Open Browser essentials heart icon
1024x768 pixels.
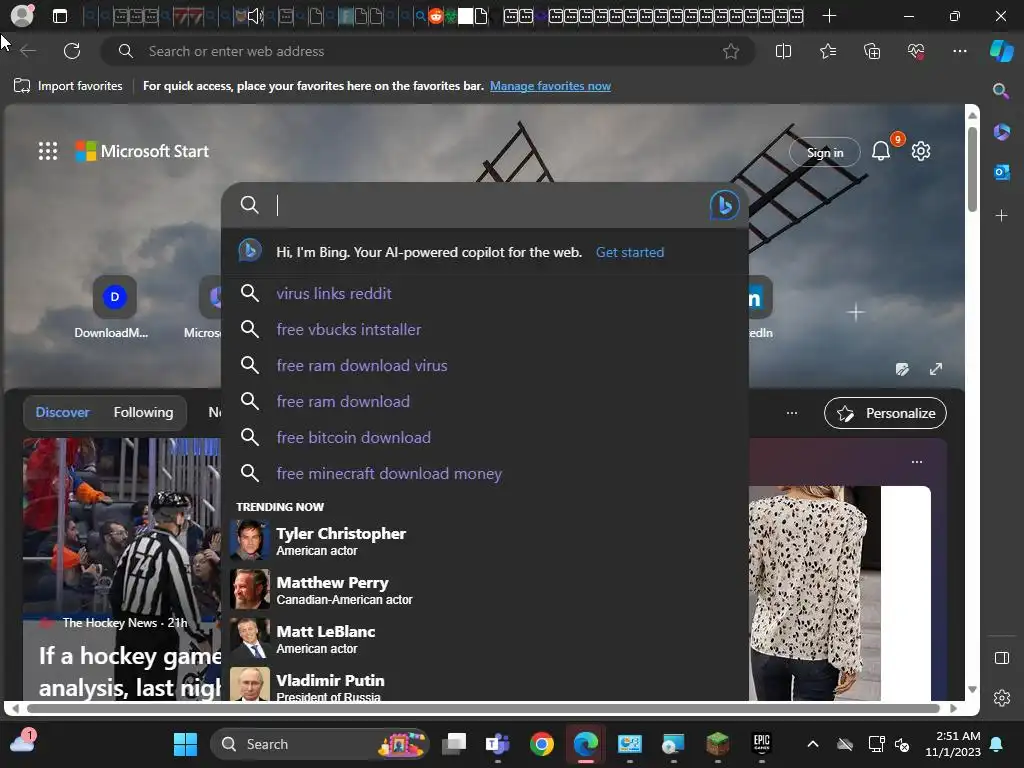916,51
